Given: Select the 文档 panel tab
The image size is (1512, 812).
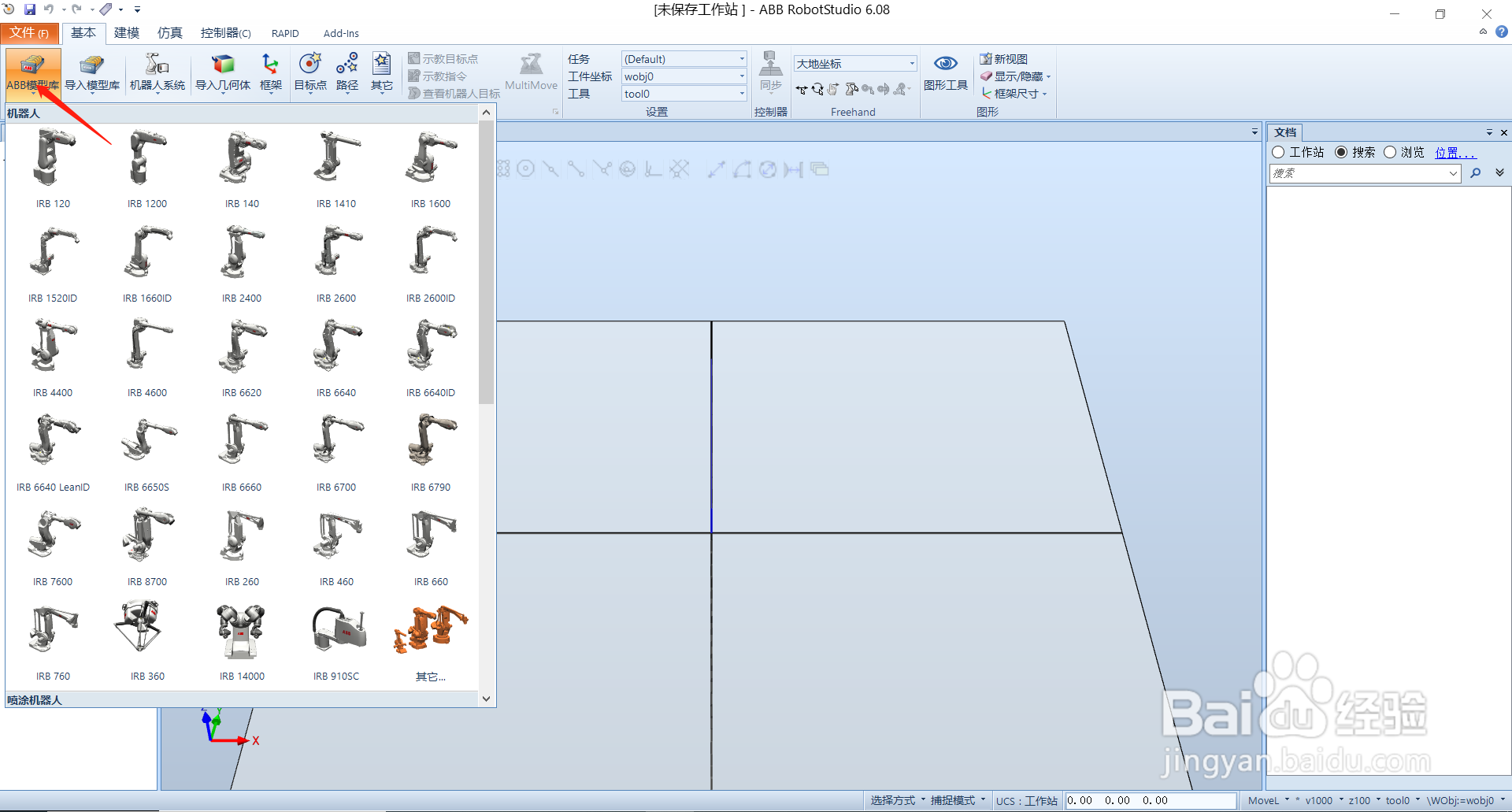Looking at the screenshot, I should pyautogui.click(x=1285, y=132).
